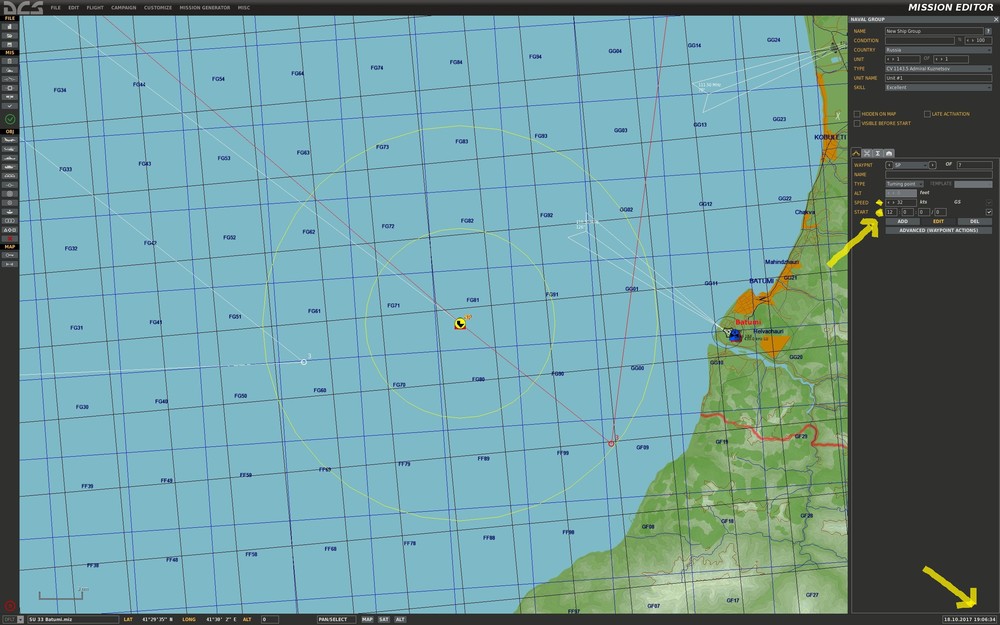This screenshot has width=1000, height=625.
Task: Click the Unit Name field
Action: 938,78
